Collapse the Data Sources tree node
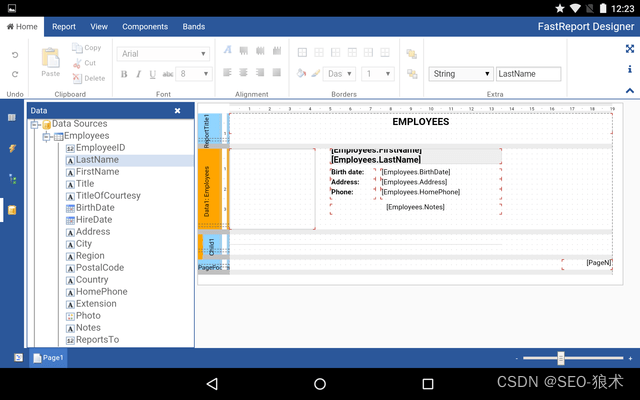This screenshot has width=640, height=400. [35, 124]
